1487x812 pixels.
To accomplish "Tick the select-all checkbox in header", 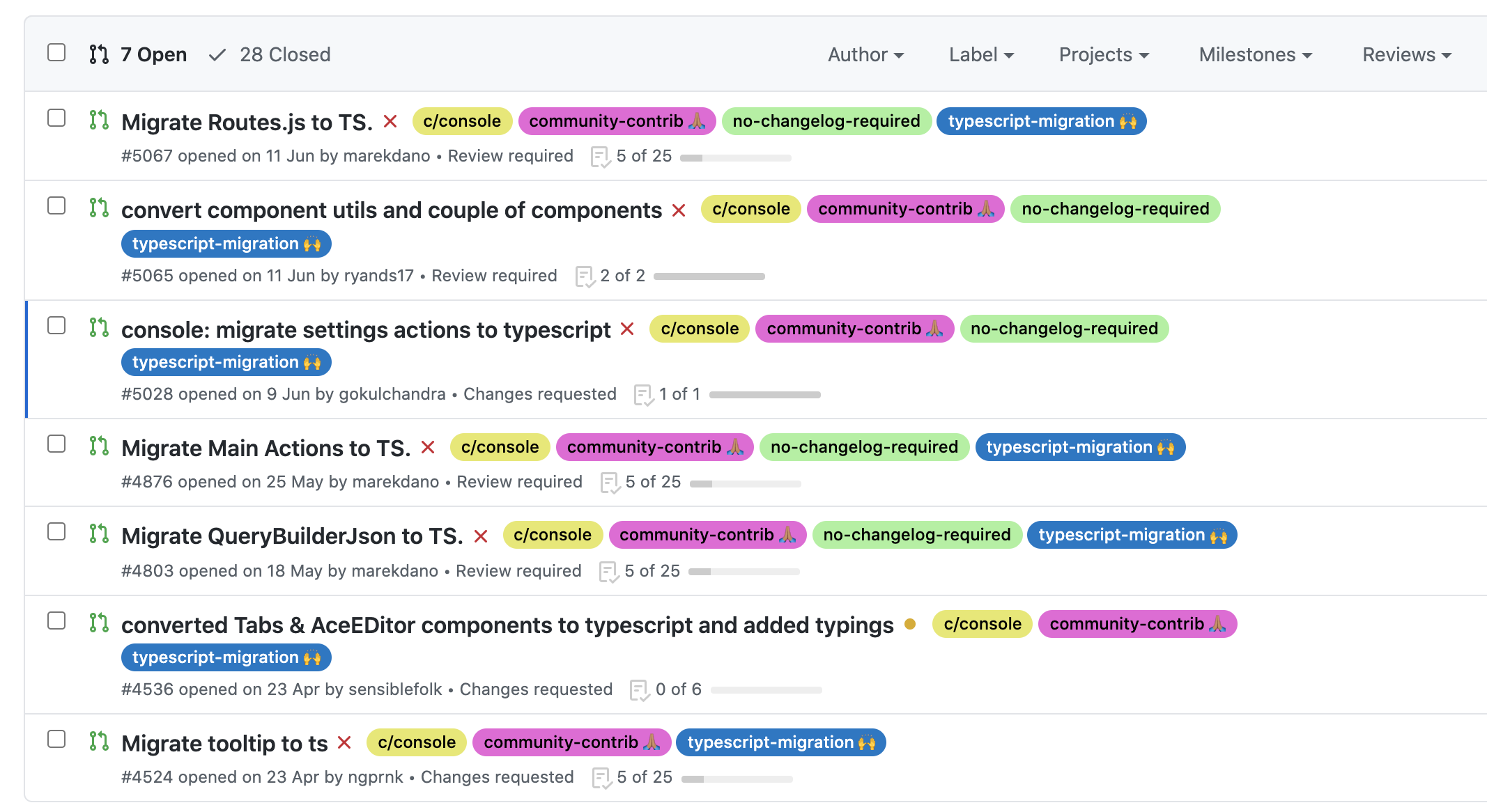I will coord(56,53).
